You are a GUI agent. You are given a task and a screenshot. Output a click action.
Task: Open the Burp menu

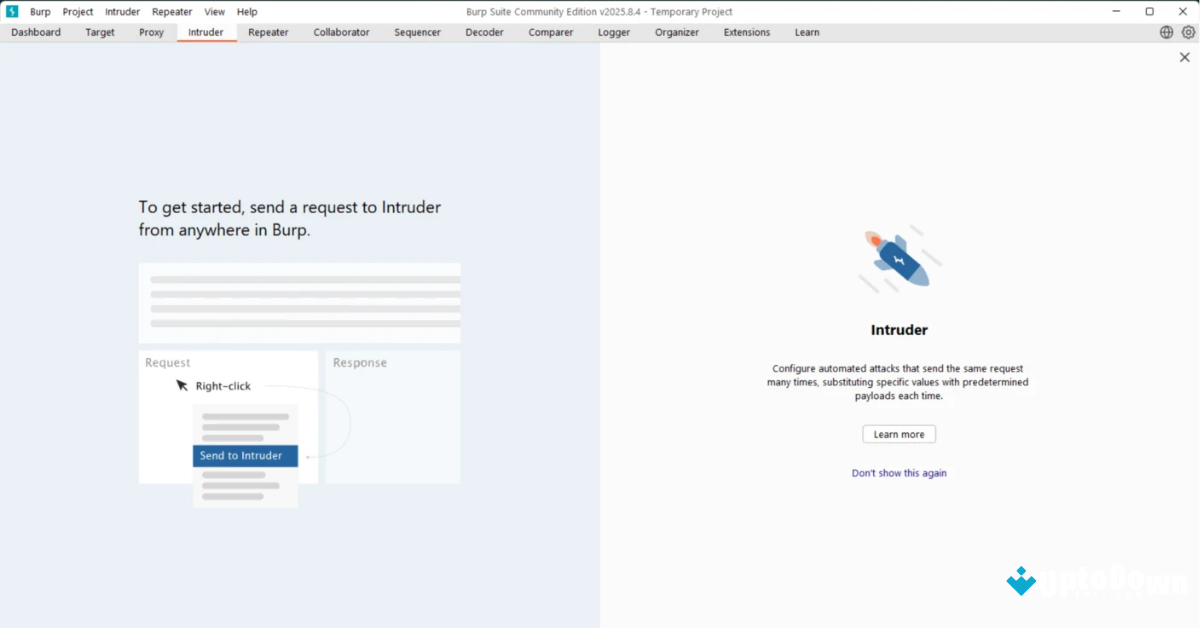pyautogui.click(x=40, y=11)
